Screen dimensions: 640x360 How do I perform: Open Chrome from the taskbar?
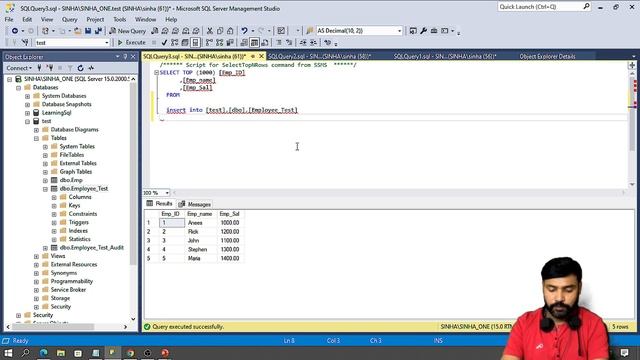pos(131,353)
